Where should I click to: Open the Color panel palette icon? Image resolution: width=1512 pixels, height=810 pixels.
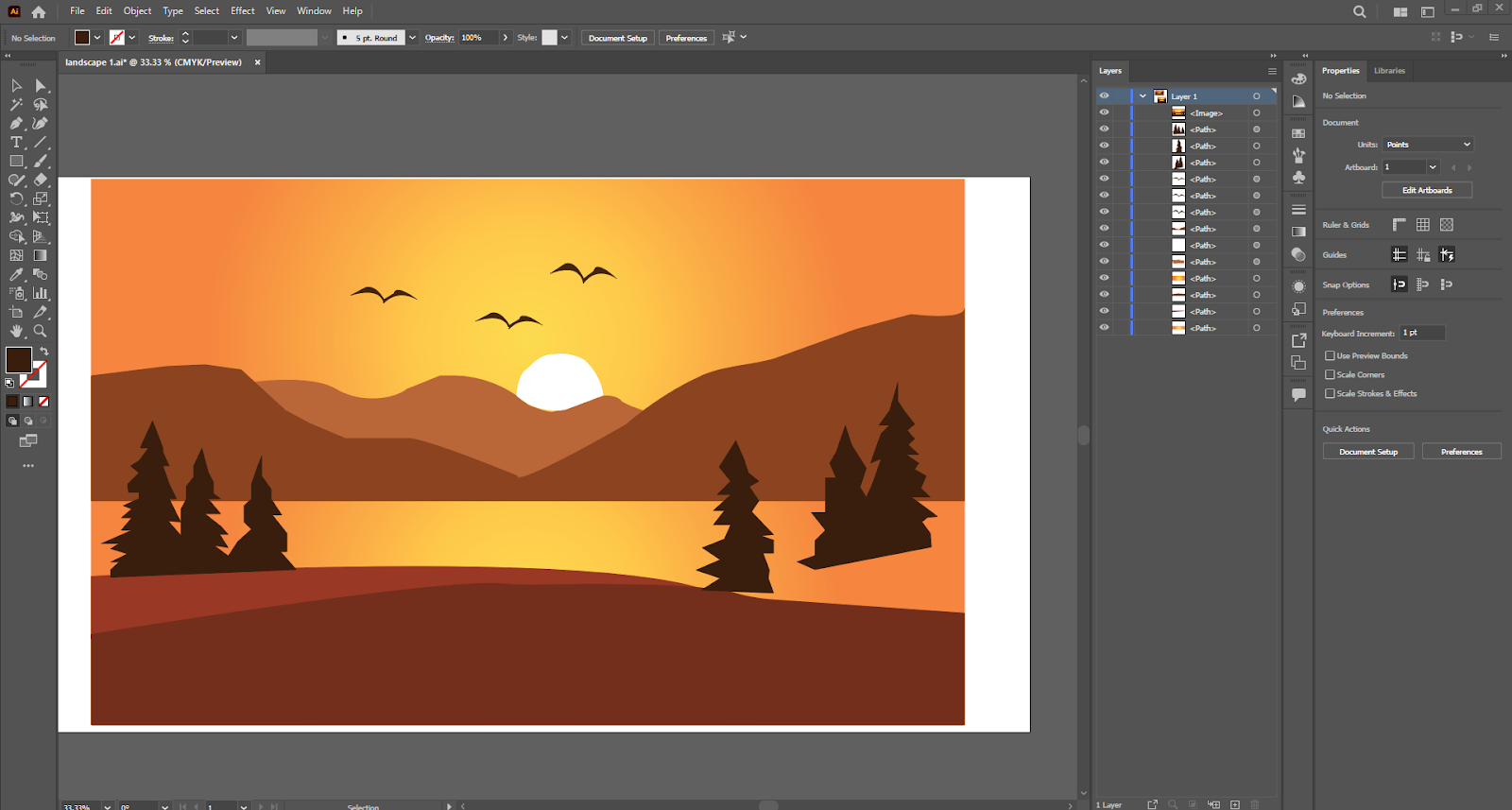click(x=1299, y=79)
